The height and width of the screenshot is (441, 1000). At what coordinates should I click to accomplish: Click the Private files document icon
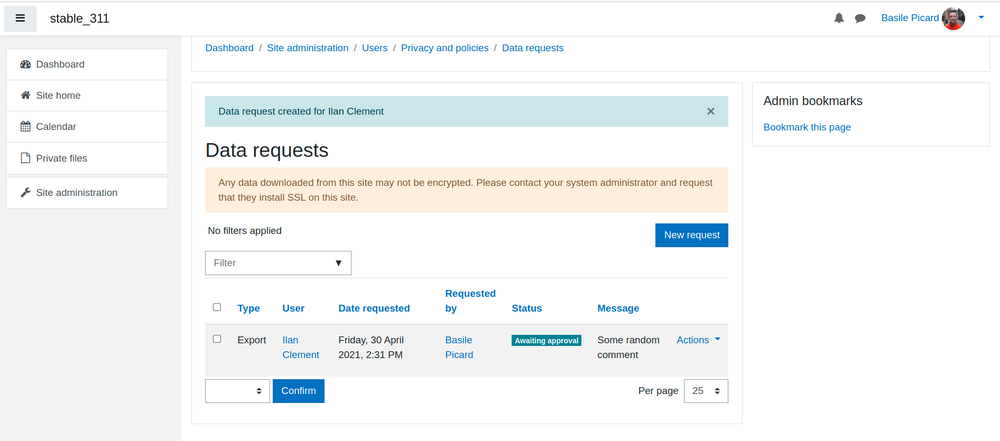point(26,158)
